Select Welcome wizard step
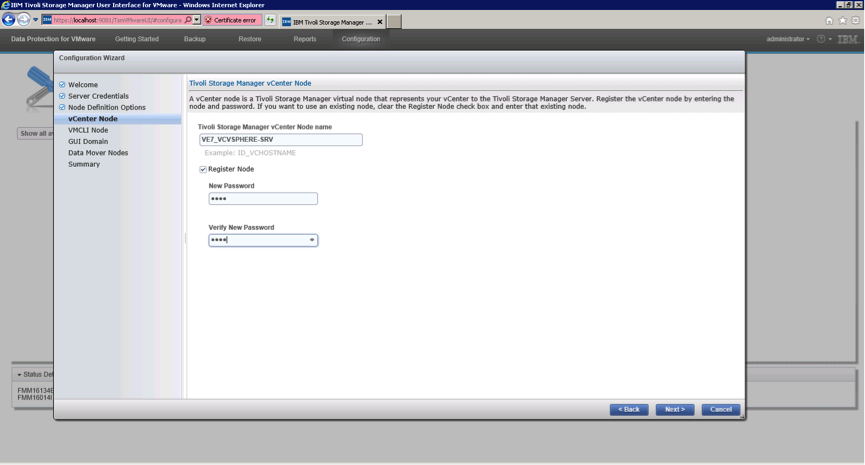 [x=83, y=85]
